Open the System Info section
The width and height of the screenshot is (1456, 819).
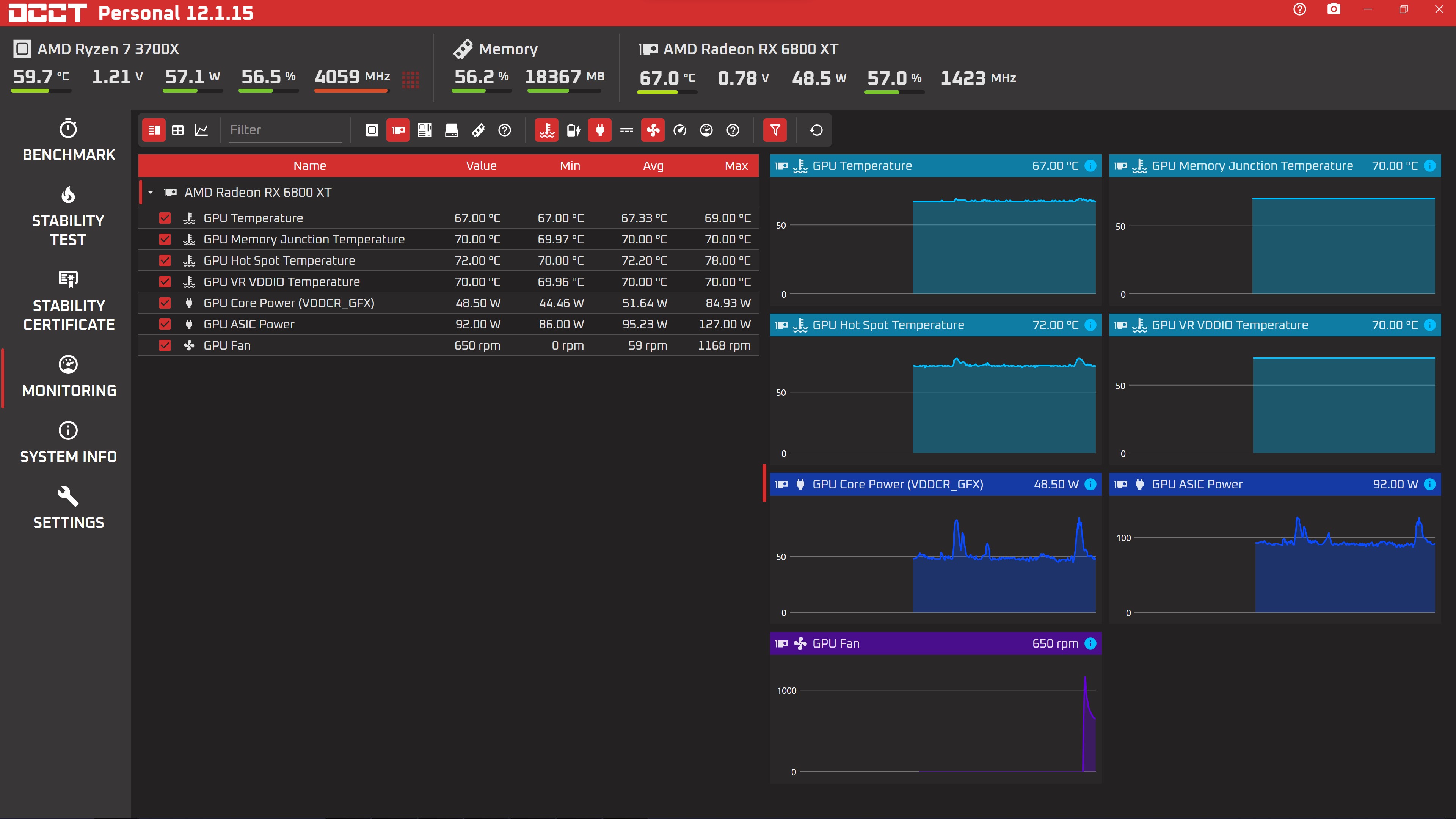tap(68, 442)
